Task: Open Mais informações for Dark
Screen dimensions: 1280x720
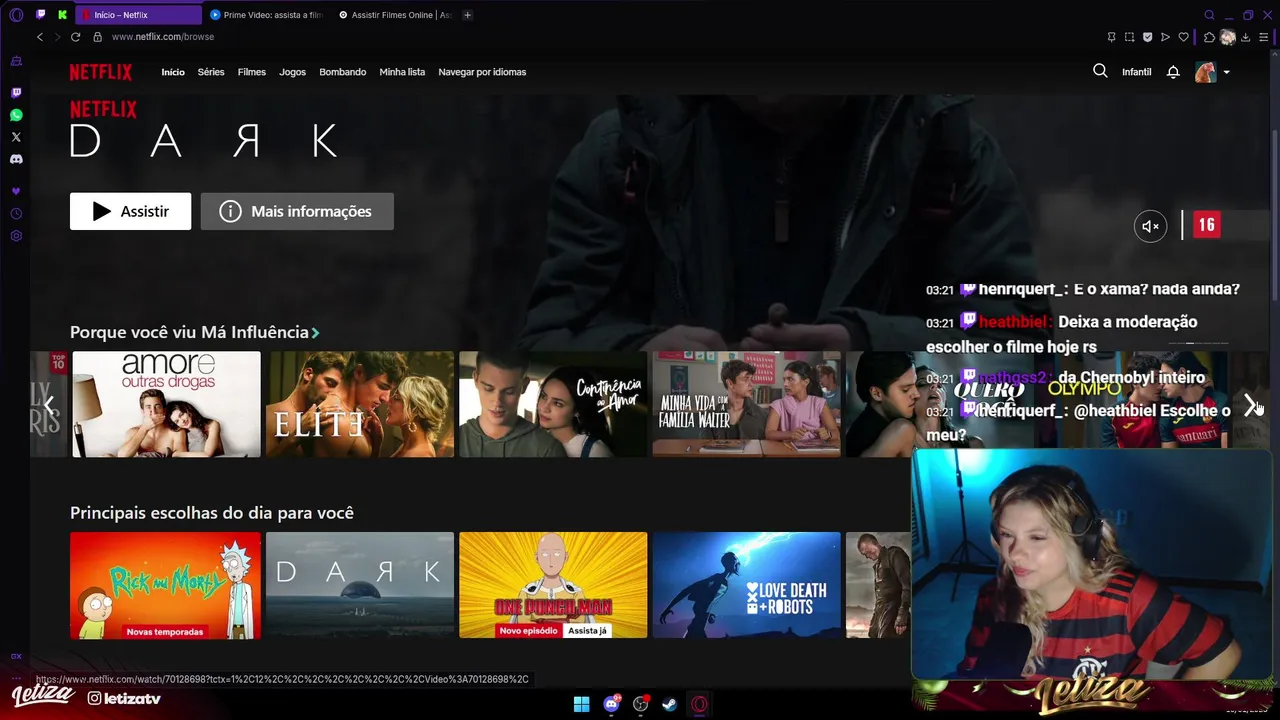Action: coord(297,211)
